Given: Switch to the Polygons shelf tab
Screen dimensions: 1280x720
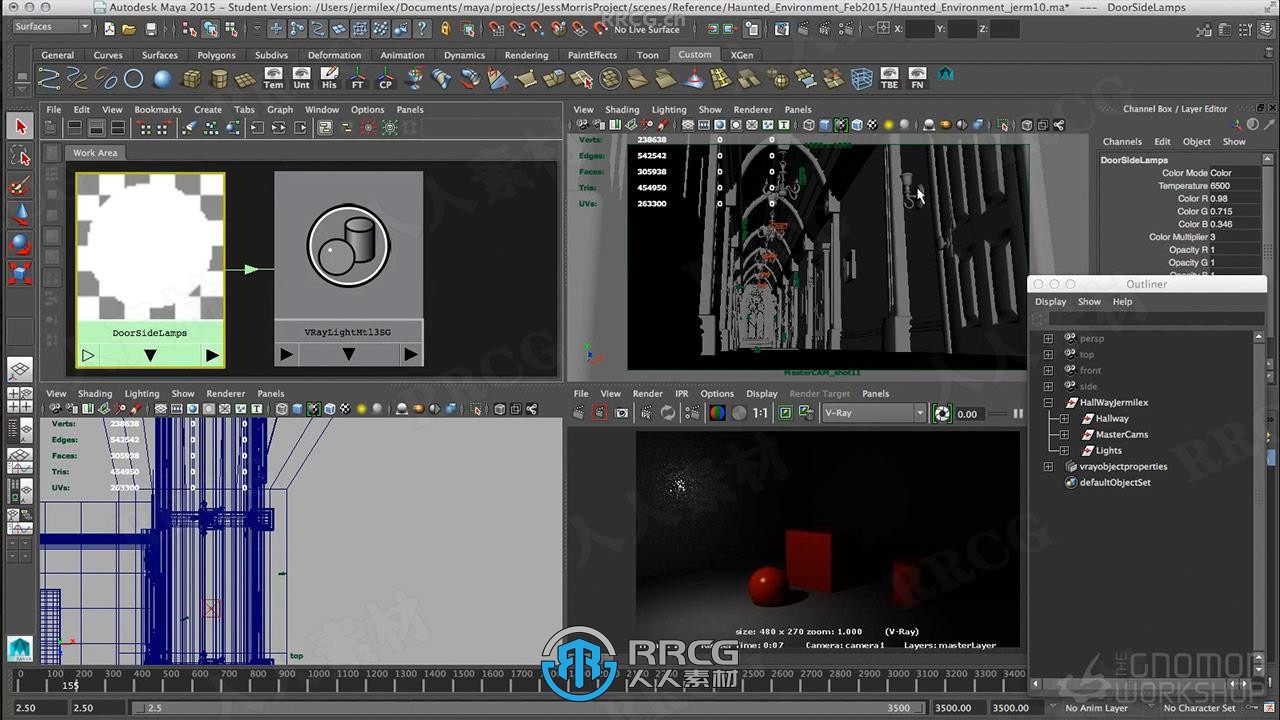Looking at the screenshot, I should [x=216, y=55].
